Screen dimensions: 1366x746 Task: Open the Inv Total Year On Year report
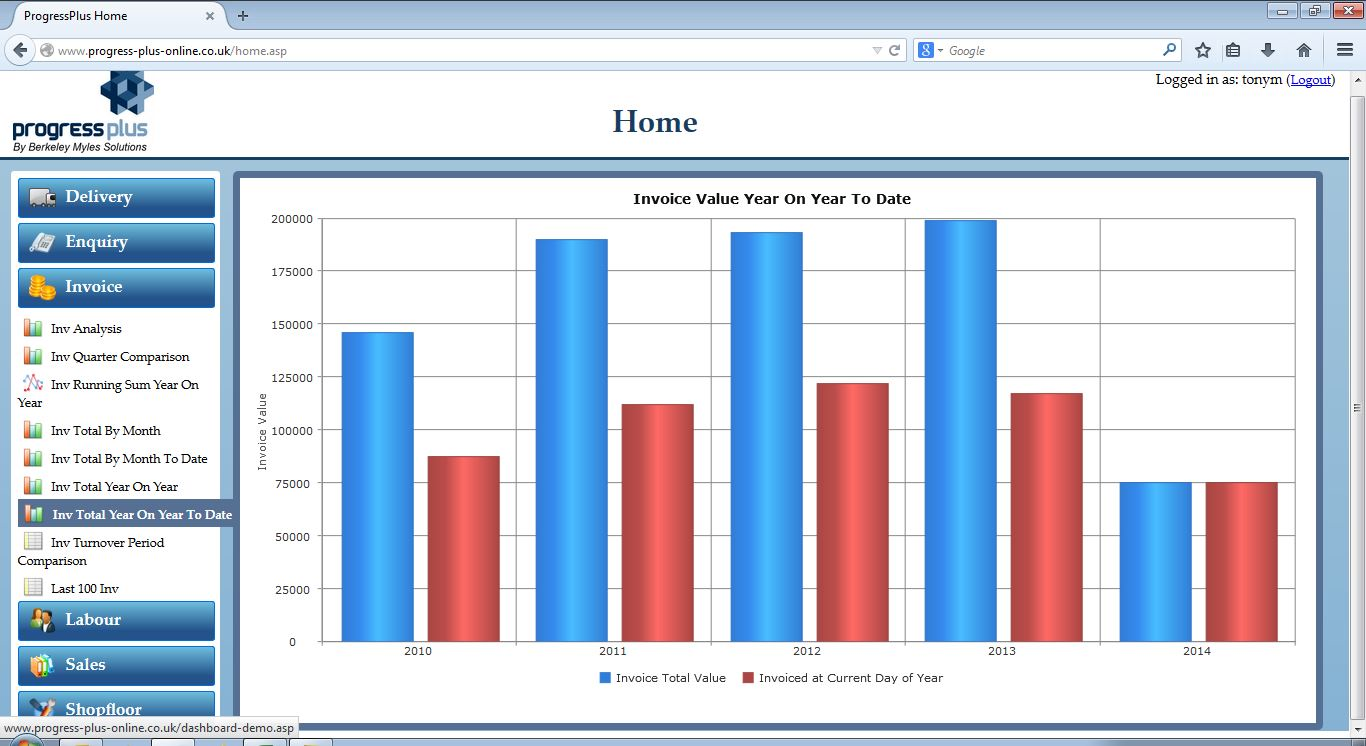[x=114, y=487]
